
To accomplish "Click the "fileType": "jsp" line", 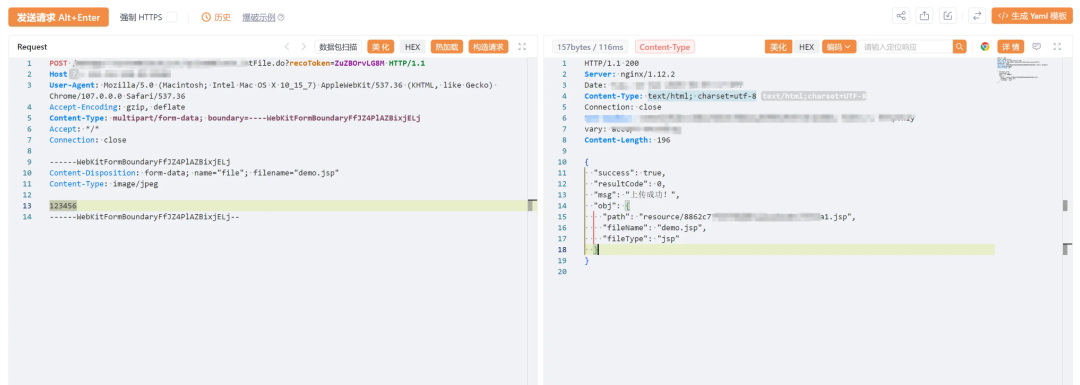I will coord(641,239).
